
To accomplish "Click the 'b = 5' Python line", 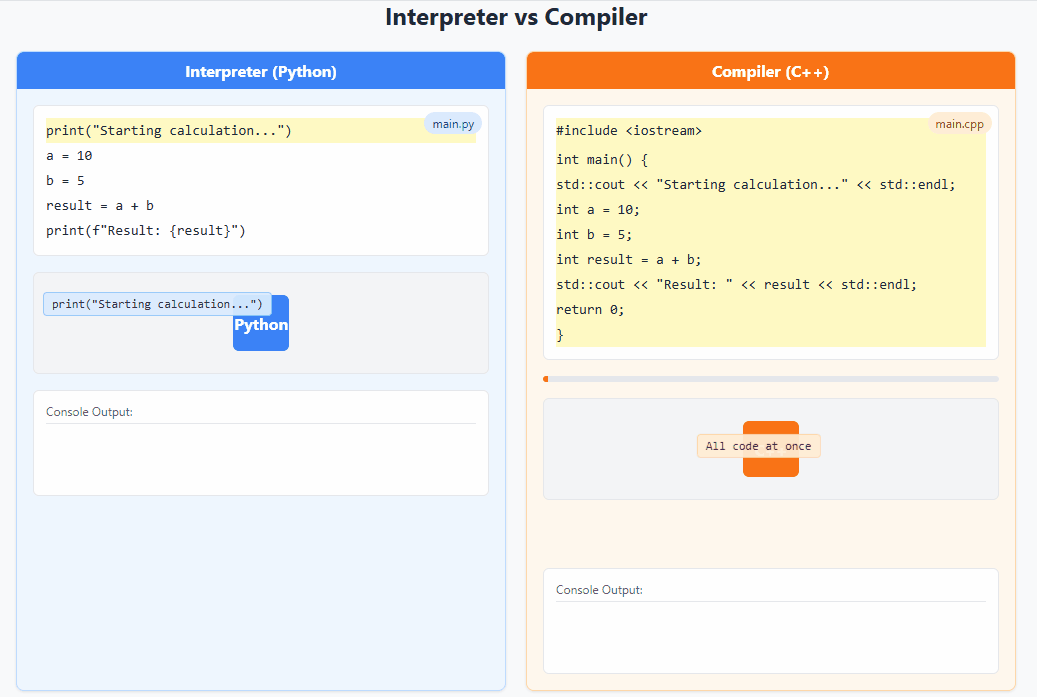I will pyautogui.click(x=261, y=181).
